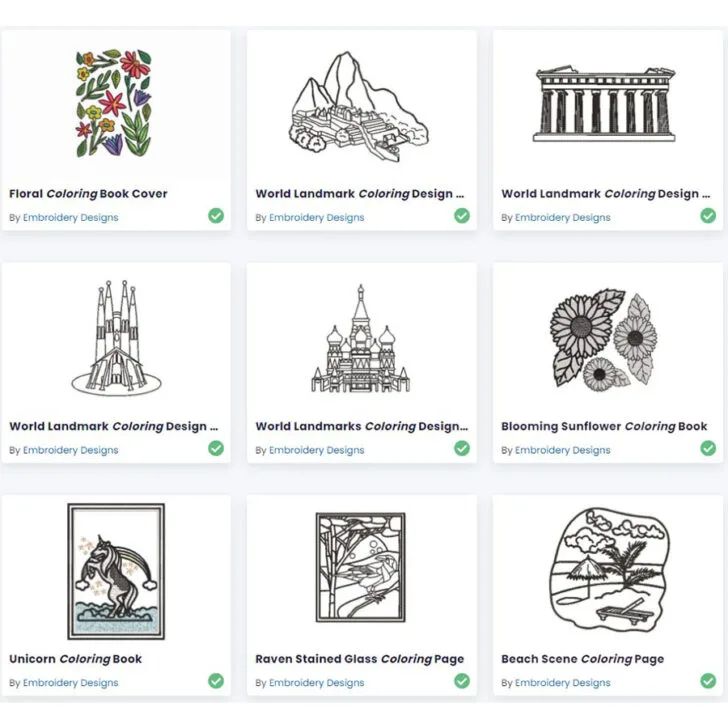Click green checkmark on Beach Scene Coloring Page
The width and height of the screenshot is (728, 728).
(708, 681)
